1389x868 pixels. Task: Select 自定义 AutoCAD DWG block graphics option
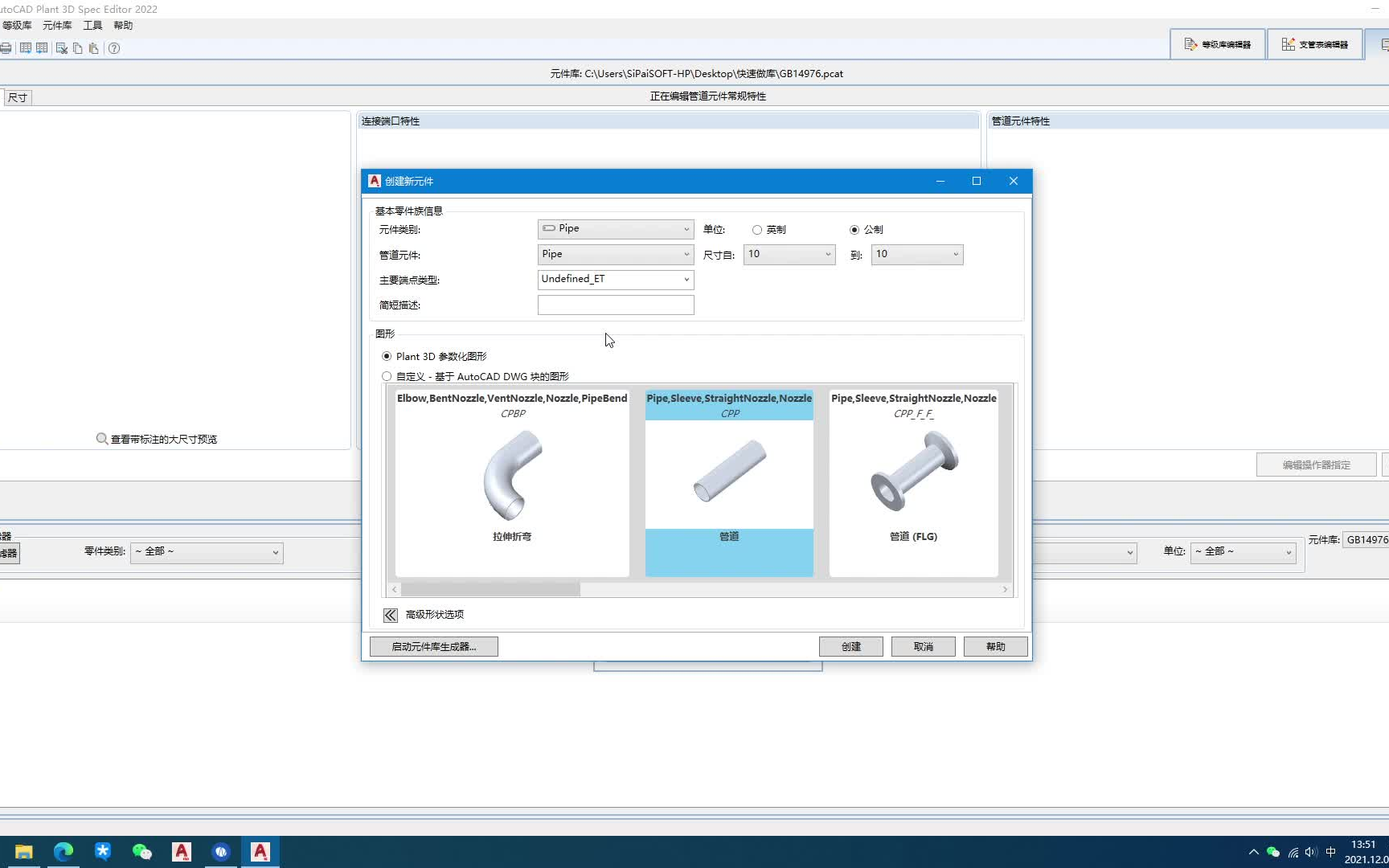(387, 376)
